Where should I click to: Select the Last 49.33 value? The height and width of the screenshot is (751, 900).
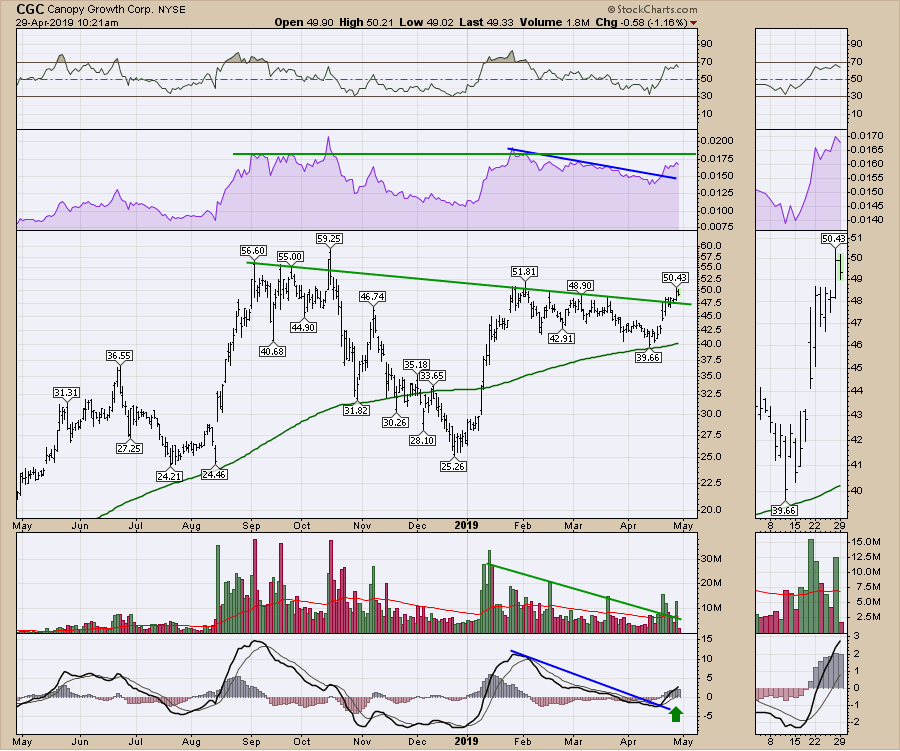(x=486, y=22)
